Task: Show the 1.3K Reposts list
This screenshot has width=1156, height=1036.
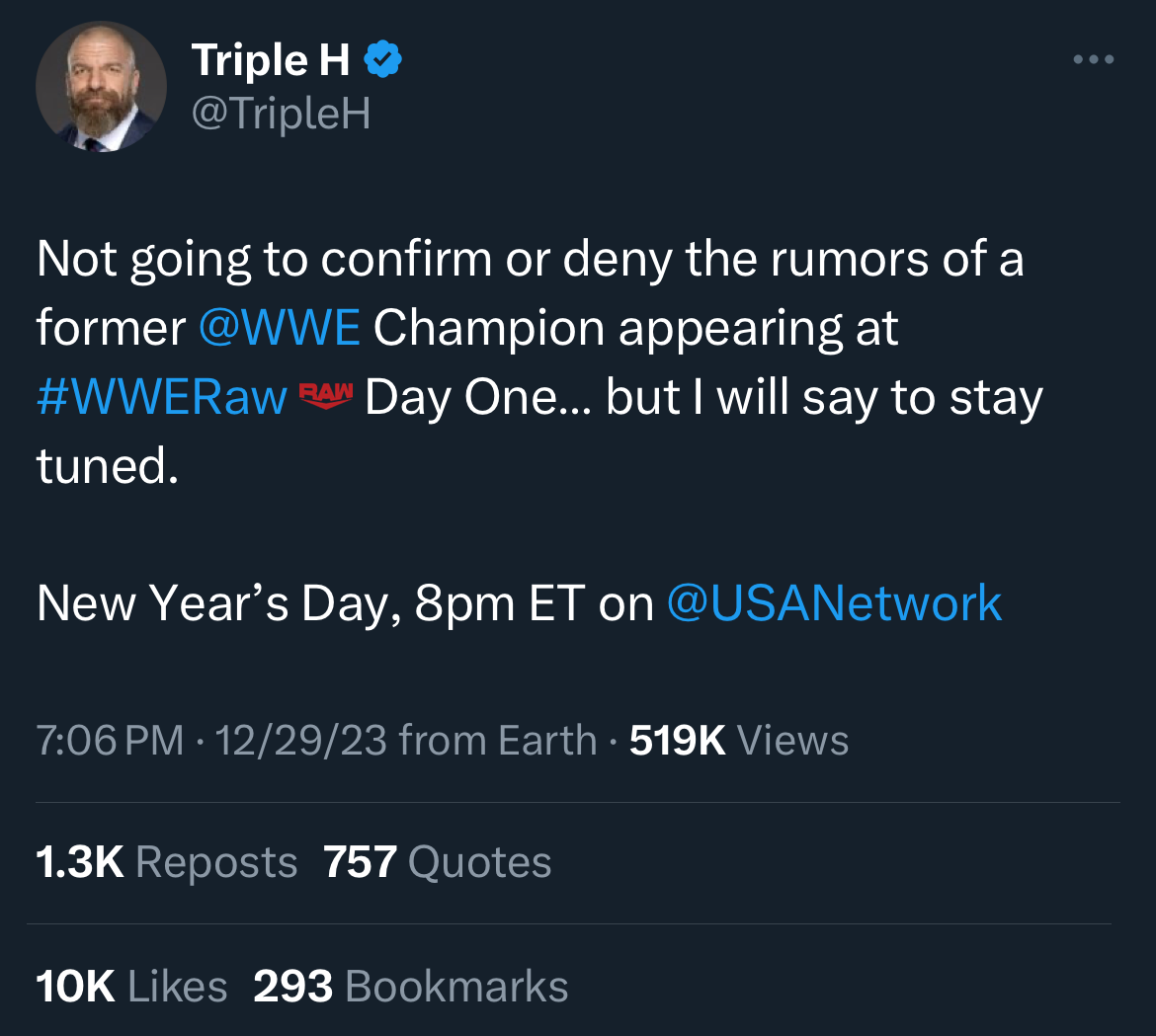Action: [x=166, y=862]
